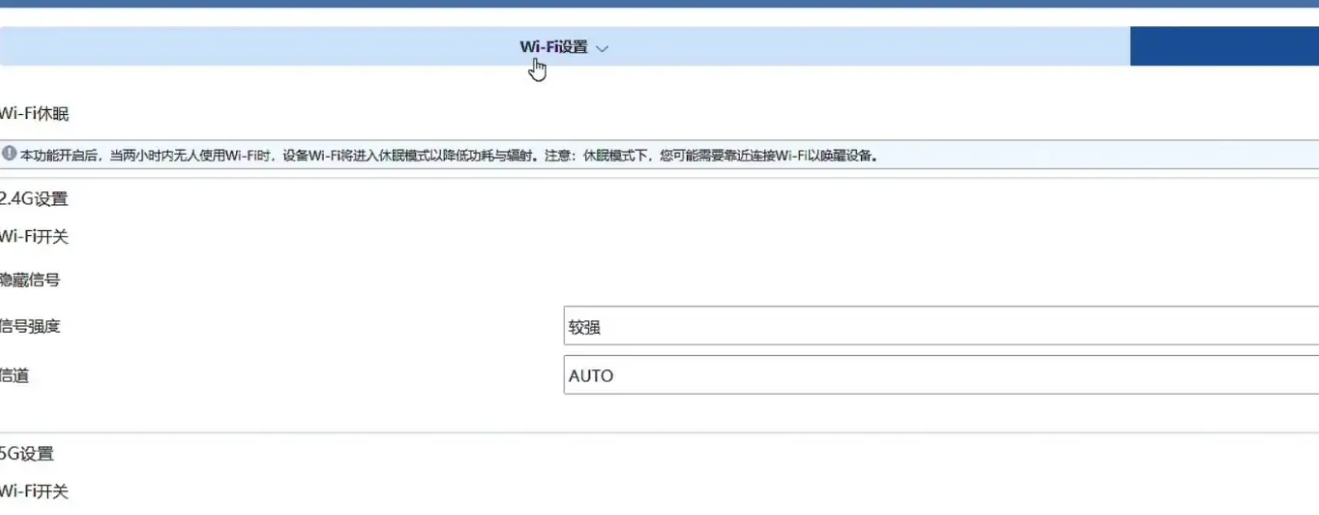Open the 信道 dropdown showing AUTO
Screen dimensions: 1319x515
point(940,376)
